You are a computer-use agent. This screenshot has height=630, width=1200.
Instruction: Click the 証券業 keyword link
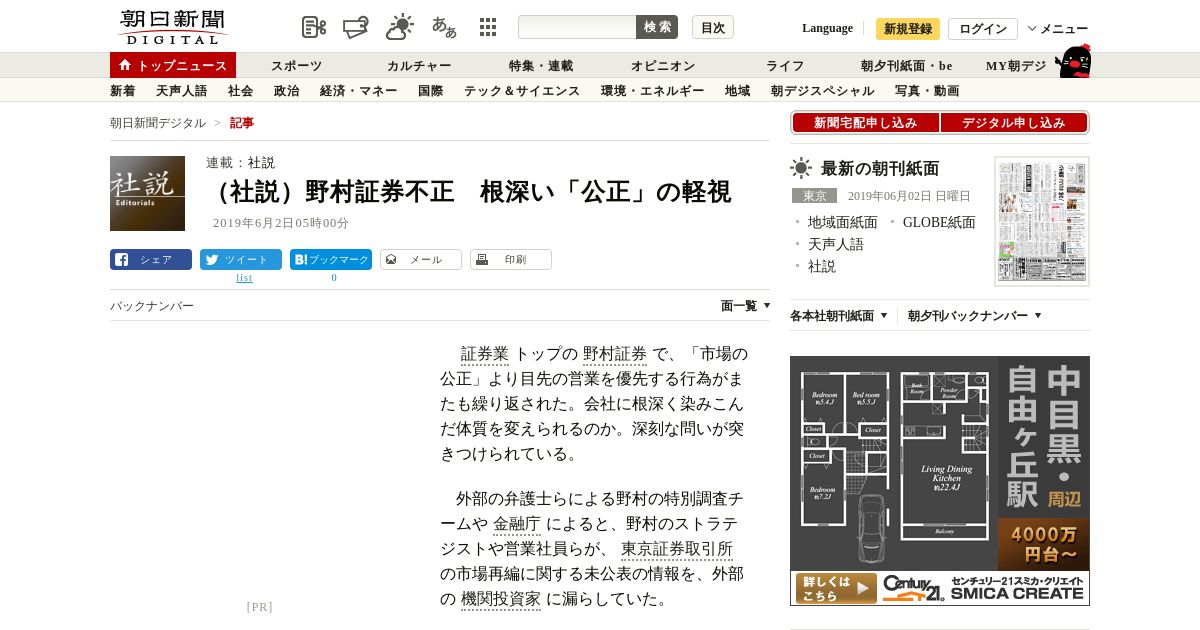(485, 354)
